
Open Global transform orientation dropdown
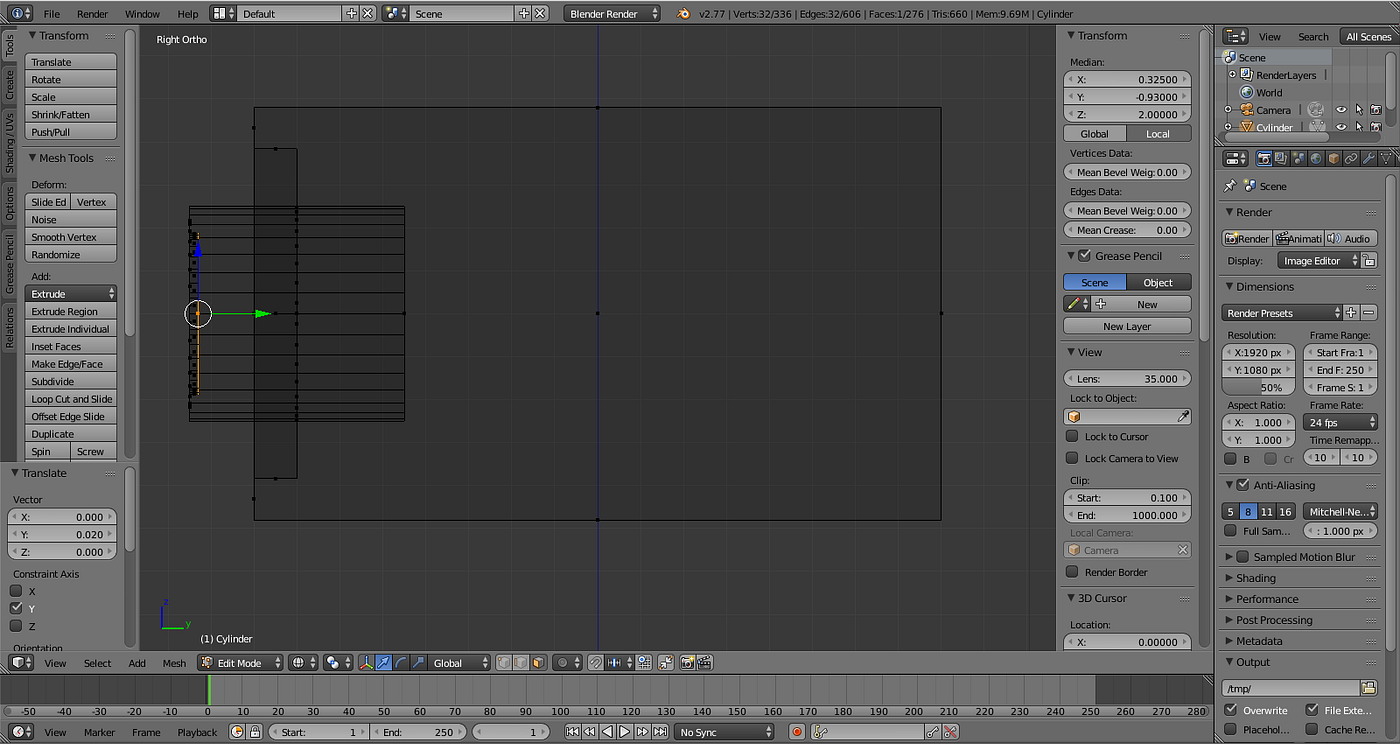(x=460, y=663)
